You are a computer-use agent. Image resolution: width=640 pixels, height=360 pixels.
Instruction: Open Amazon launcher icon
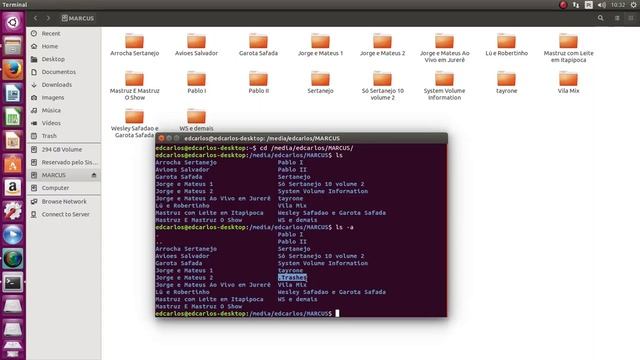coord(13,188)
